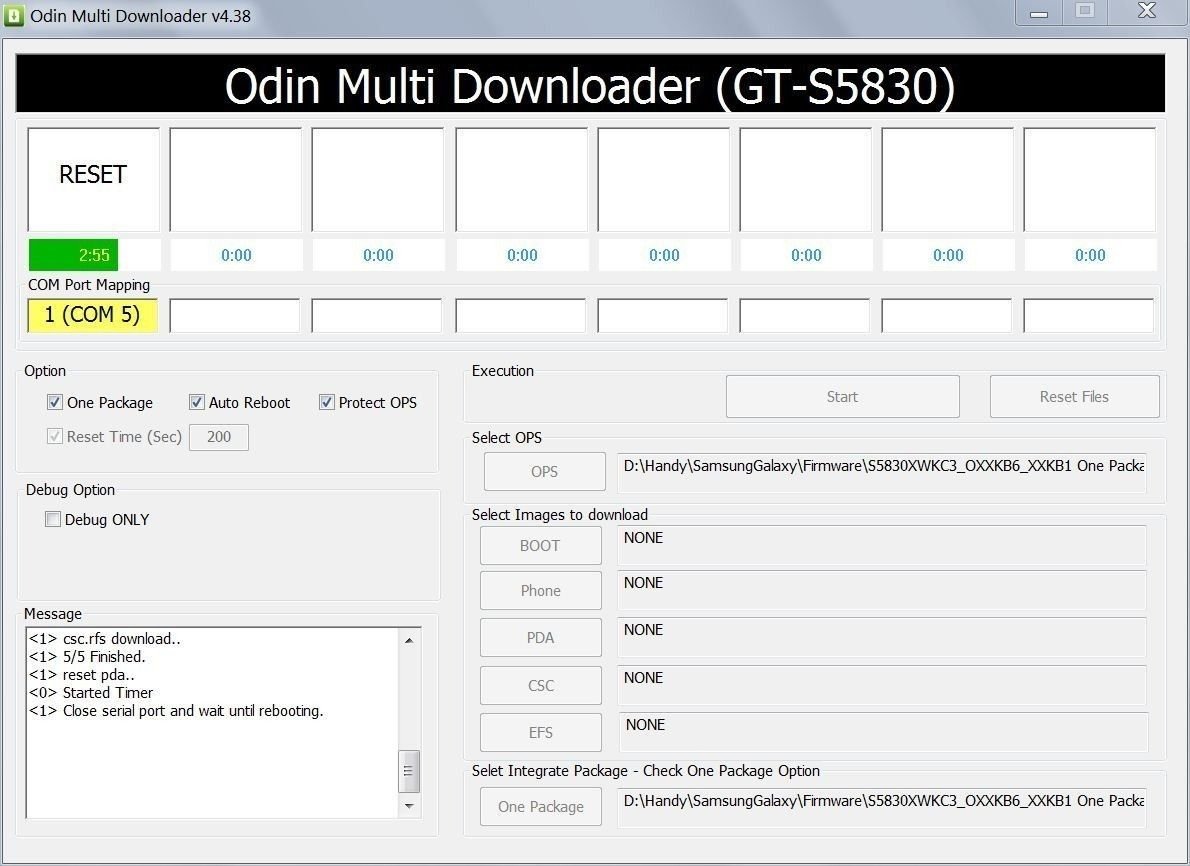1190x866 pixels.
Task: Click the BOOT image button
Action: [x=540, y=545]
